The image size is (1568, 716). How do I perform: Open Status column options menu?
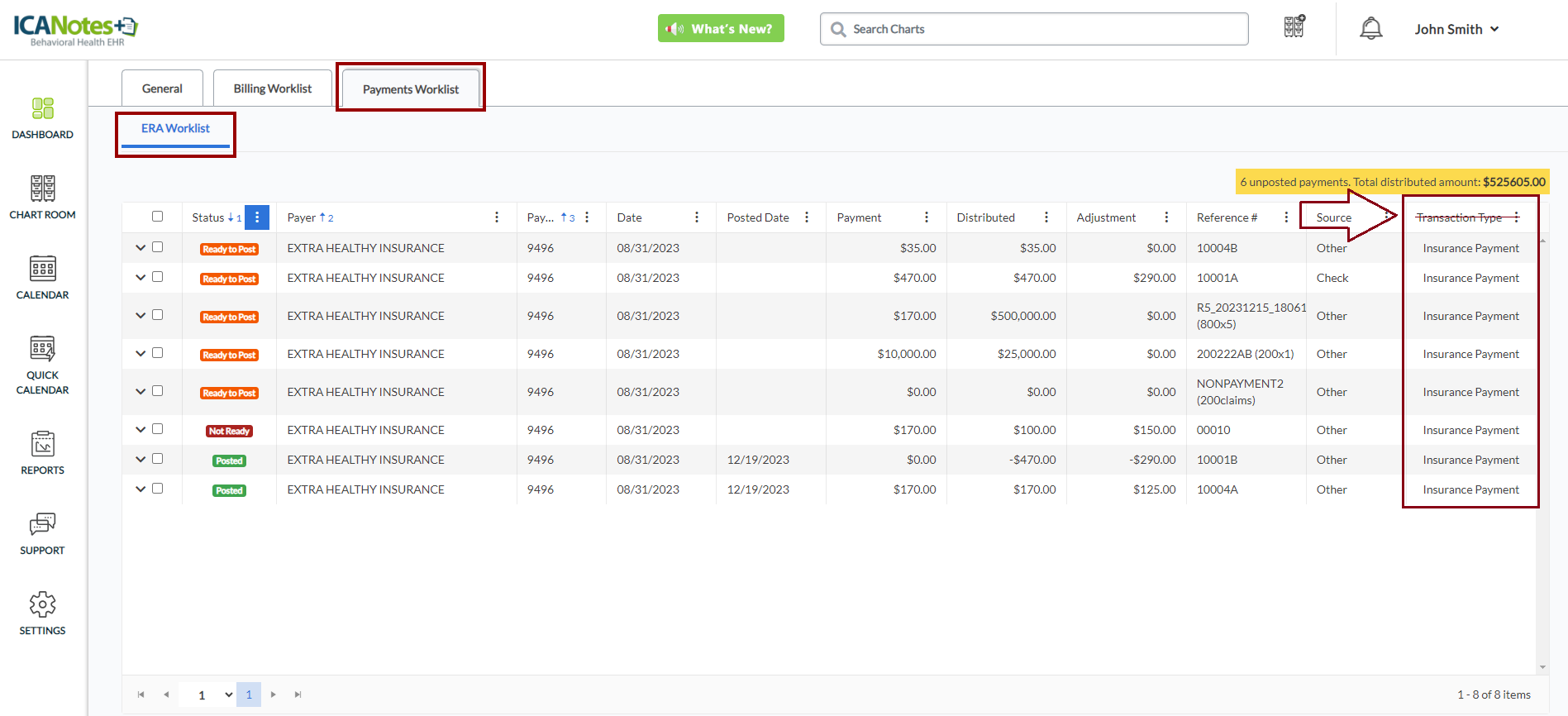tap(257, 217)
